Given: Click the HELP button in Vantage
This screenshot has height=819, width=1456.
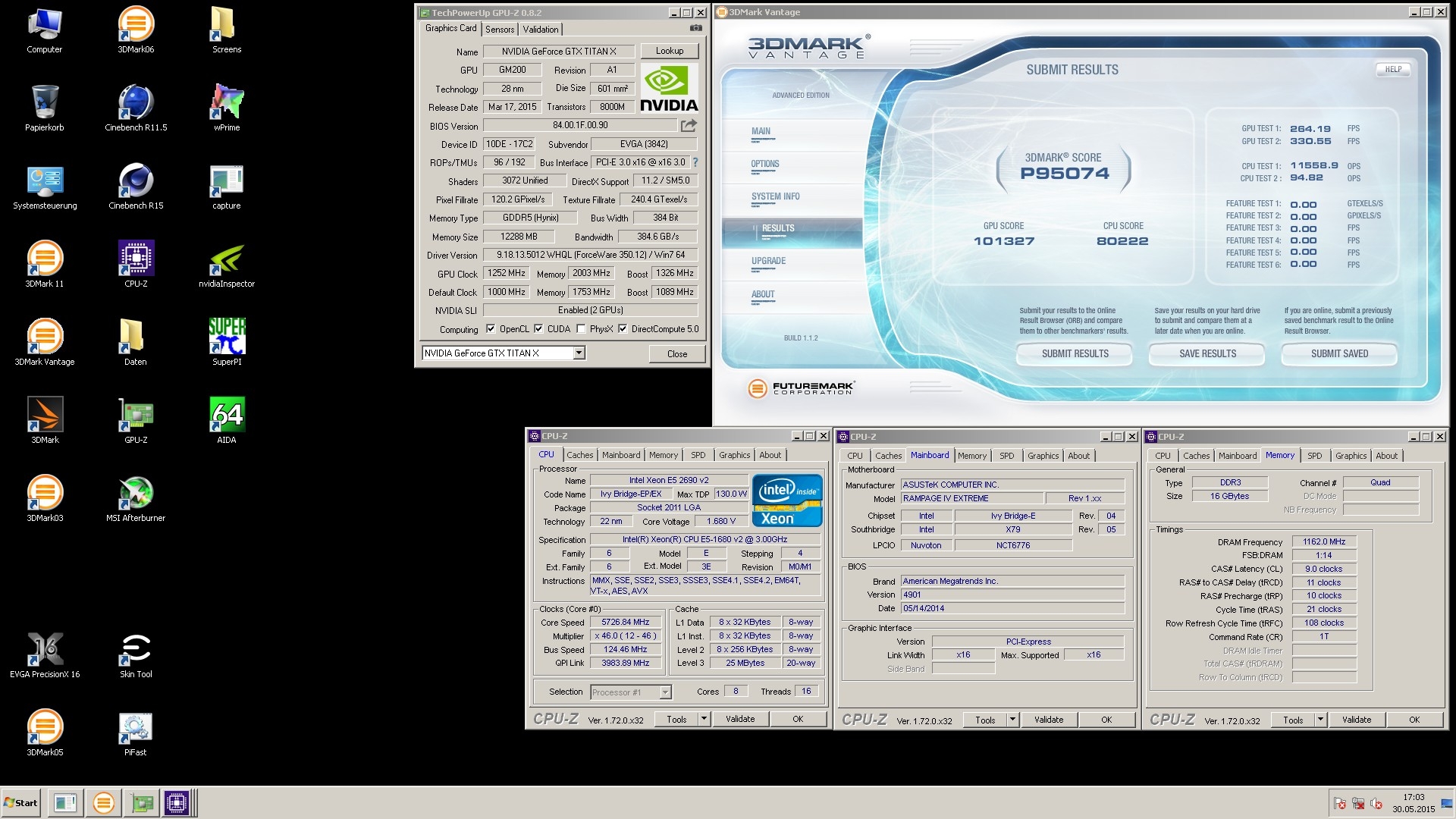Looking at the screenshot, I should (1393, 70).
